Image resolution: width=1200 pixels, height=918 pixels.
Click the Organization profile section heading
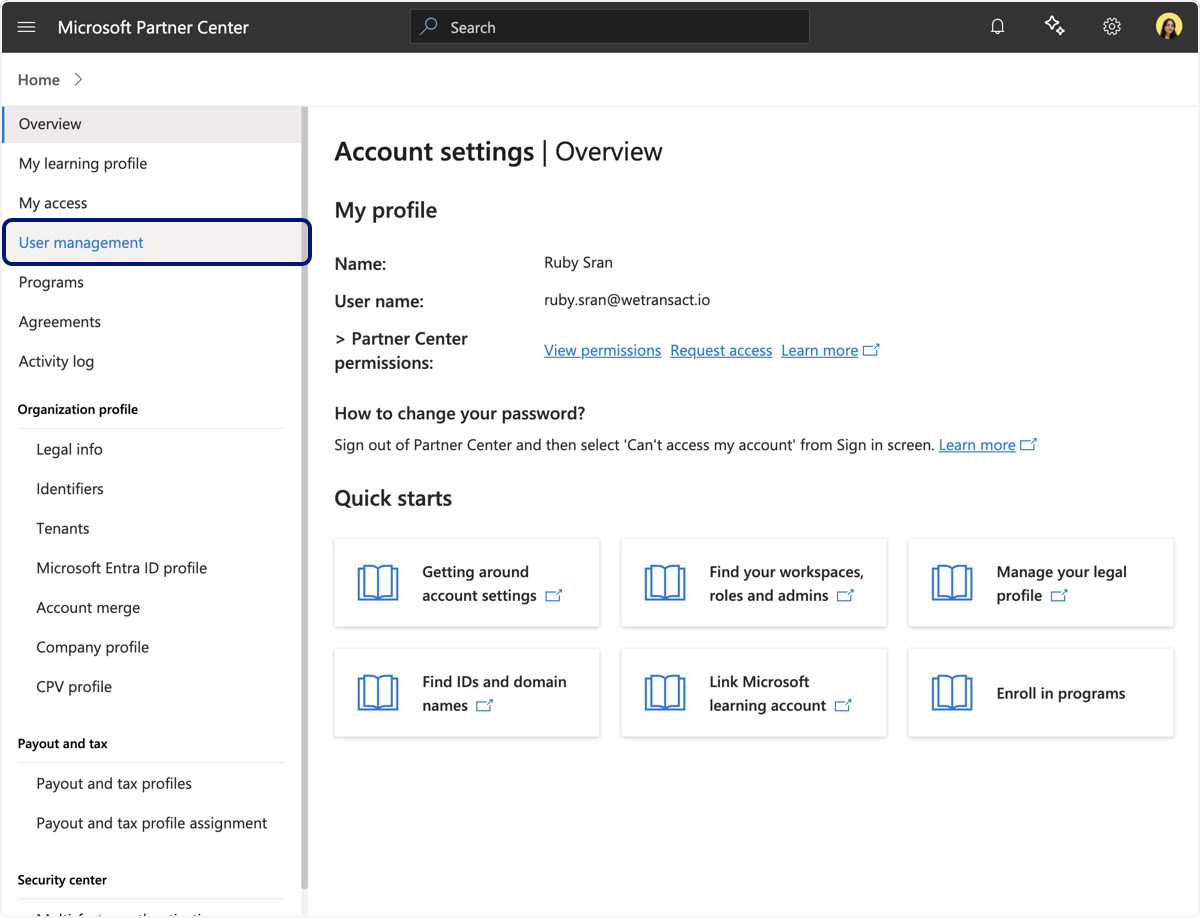(x=78, y=409)
